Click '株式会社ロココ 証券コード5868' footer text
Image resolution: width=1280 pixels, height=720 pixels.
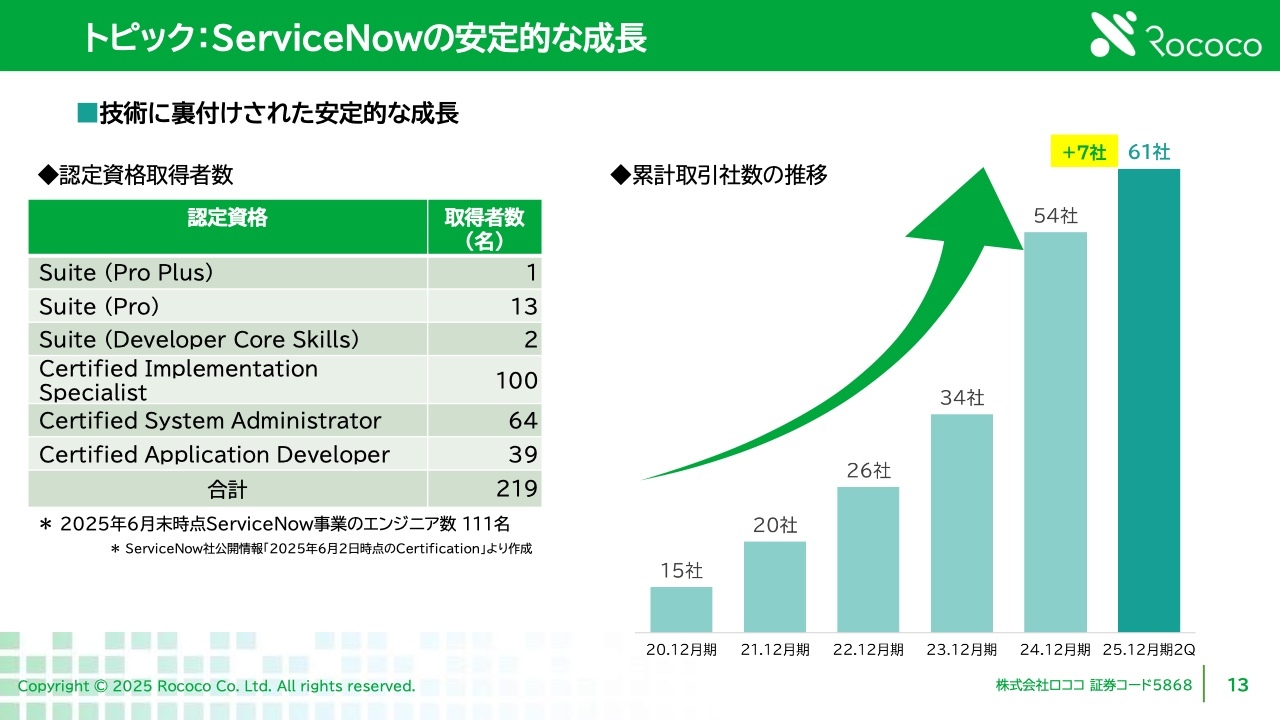click(1094, 685)
